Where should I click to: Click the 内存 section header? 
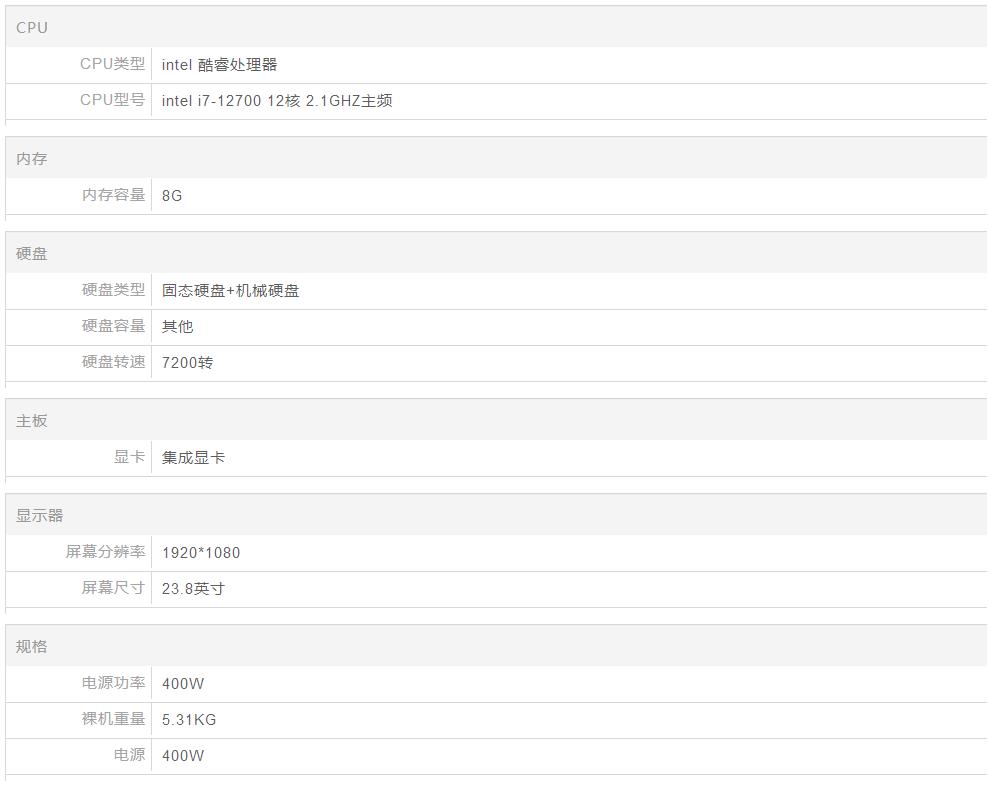32,159
